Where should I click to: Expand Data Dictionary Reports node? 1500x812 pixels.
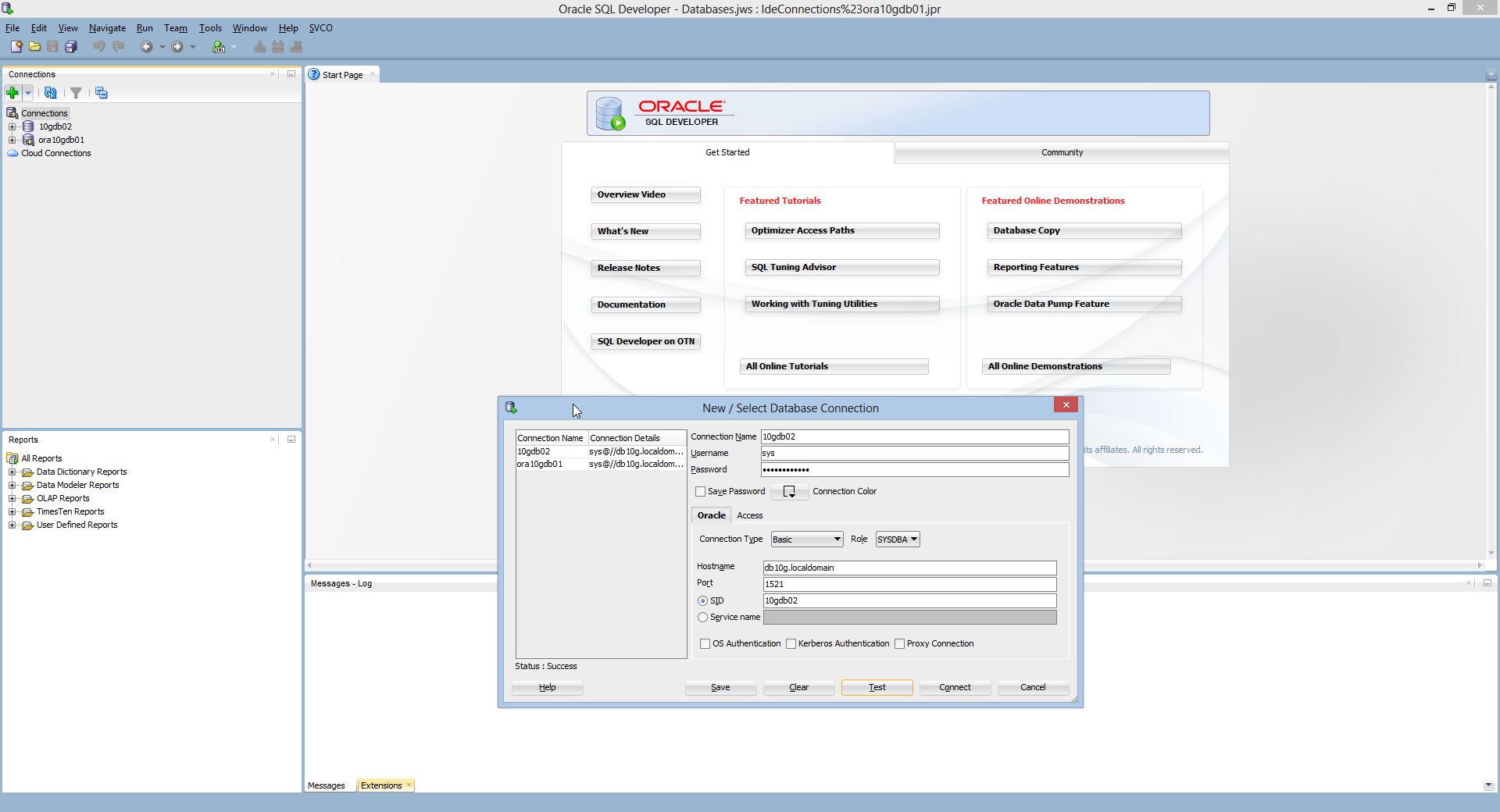tap(12, 472)
